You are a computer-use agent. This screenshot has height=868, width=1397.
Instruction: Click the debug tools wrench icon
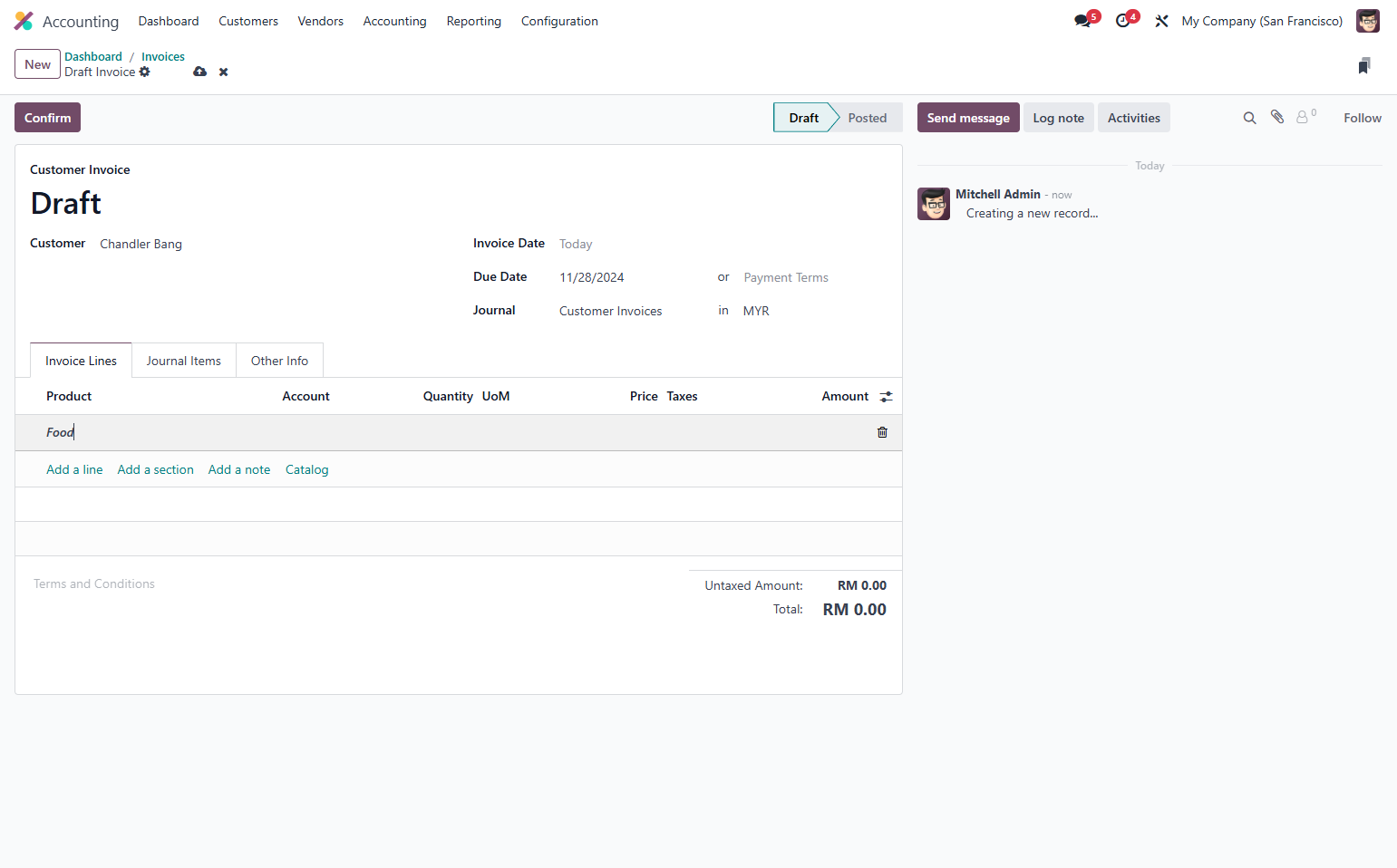click(x=1161, y=21)
